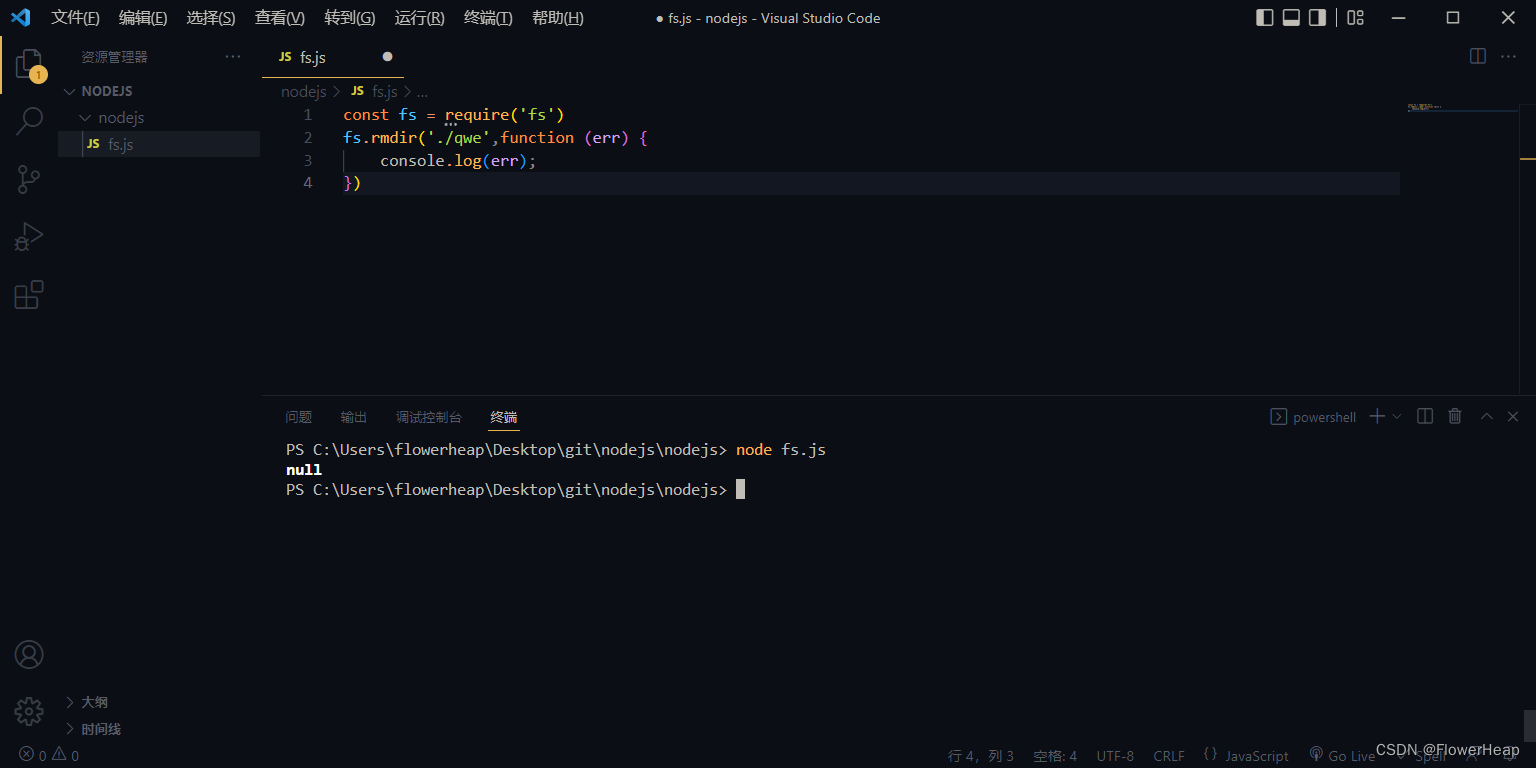
Task: Switch to the 调试控制台 panel tab
Action: pyautogui.click(x=429, y=417)
